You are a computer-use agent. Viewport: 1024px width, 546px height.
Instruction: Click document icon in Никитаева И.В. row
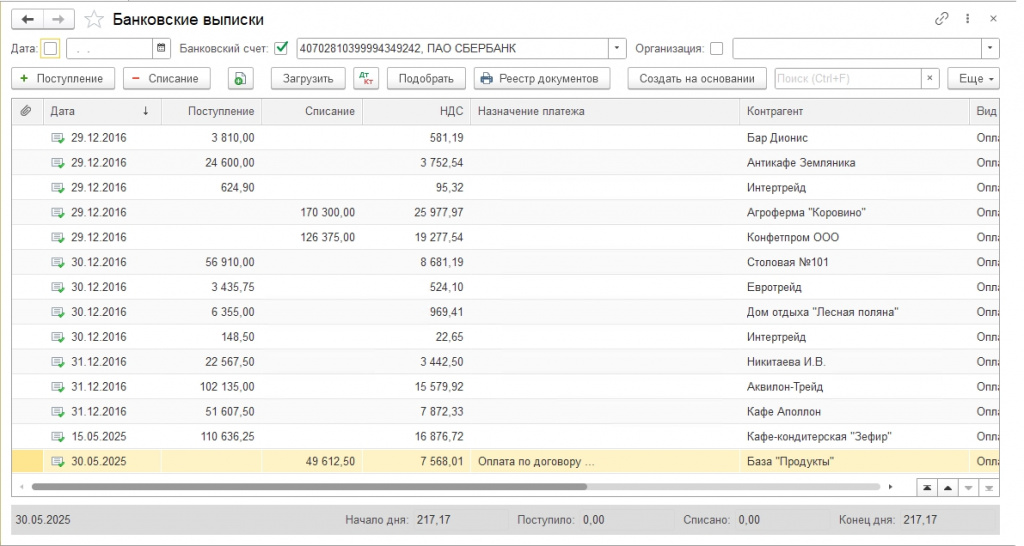point(58,362)
